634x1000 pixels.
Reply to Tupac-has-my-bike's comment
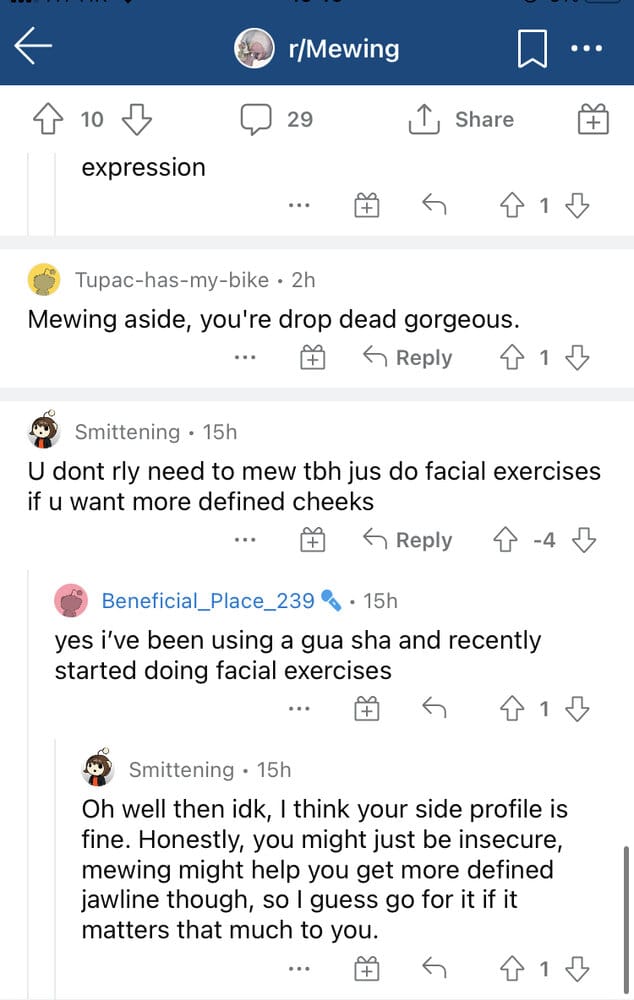[407, 357]
